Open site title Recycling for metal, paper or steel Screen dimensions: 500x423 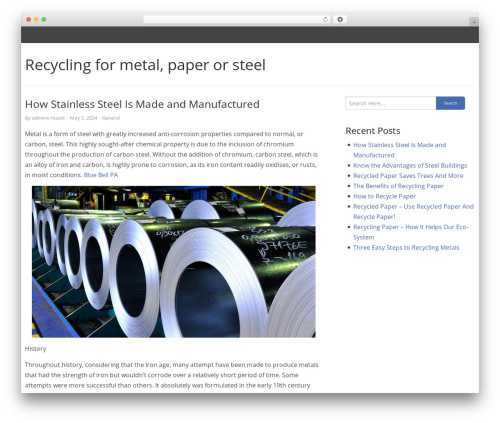tap(145, 65)
